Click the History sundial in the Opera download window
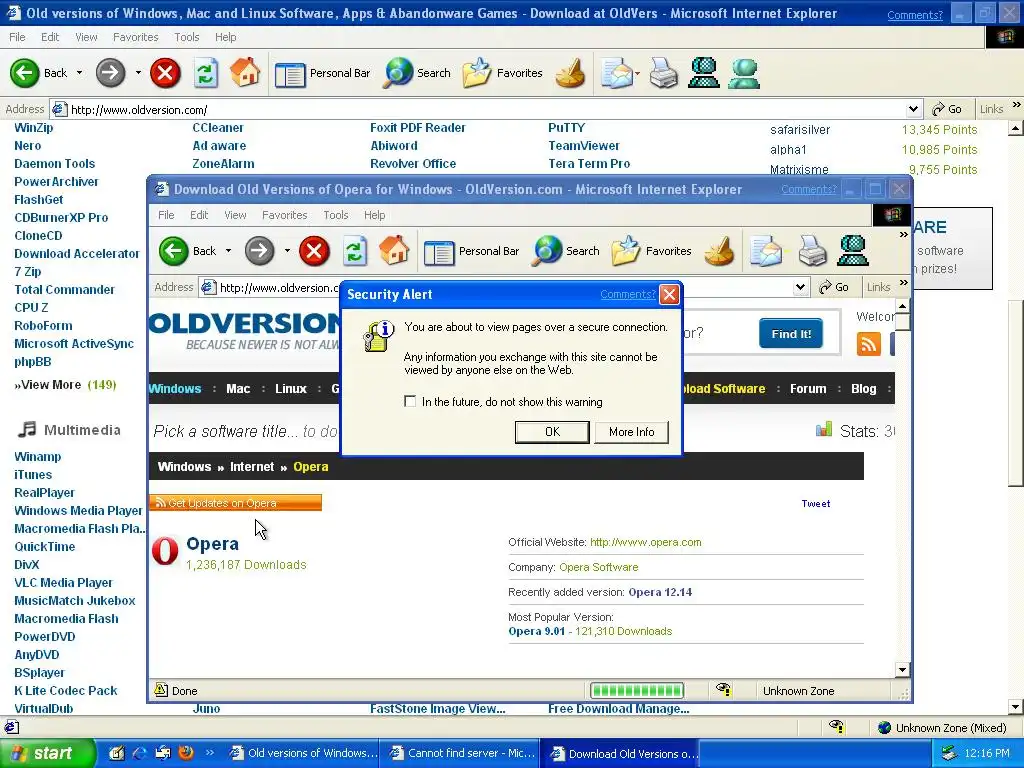The height and width of the screenshot is (768, 1024). [718, 251]
